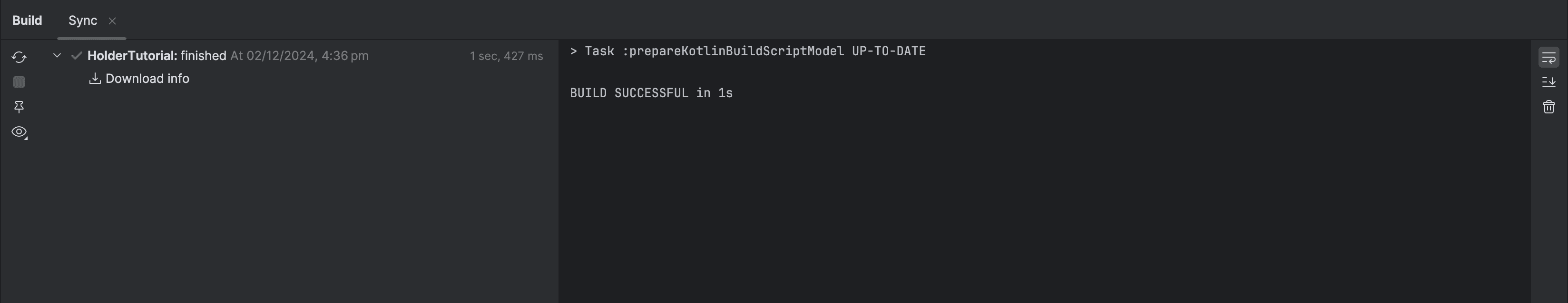The image size is (1568, 303).
Task: Toggle soft-wrap for the console output
Action: tap(1548, 57)
